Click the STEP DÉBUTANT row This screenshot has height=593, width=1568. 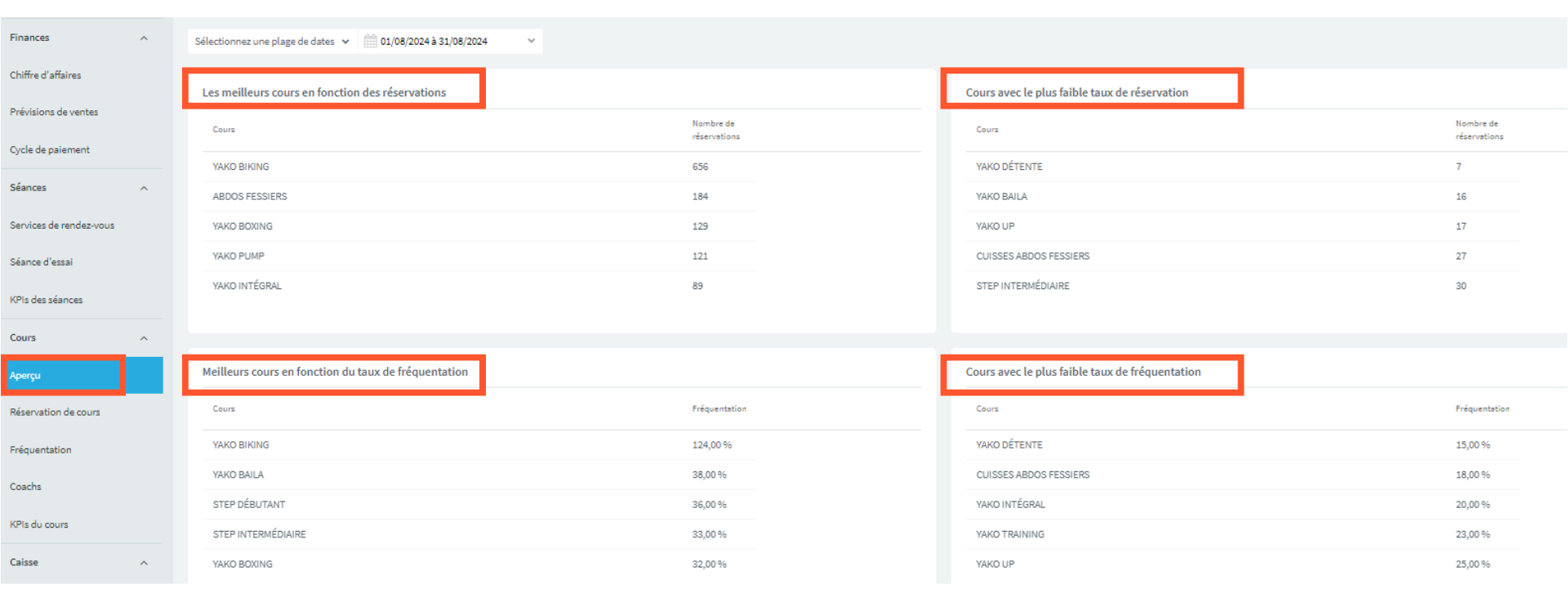click(x=479, y=505)
